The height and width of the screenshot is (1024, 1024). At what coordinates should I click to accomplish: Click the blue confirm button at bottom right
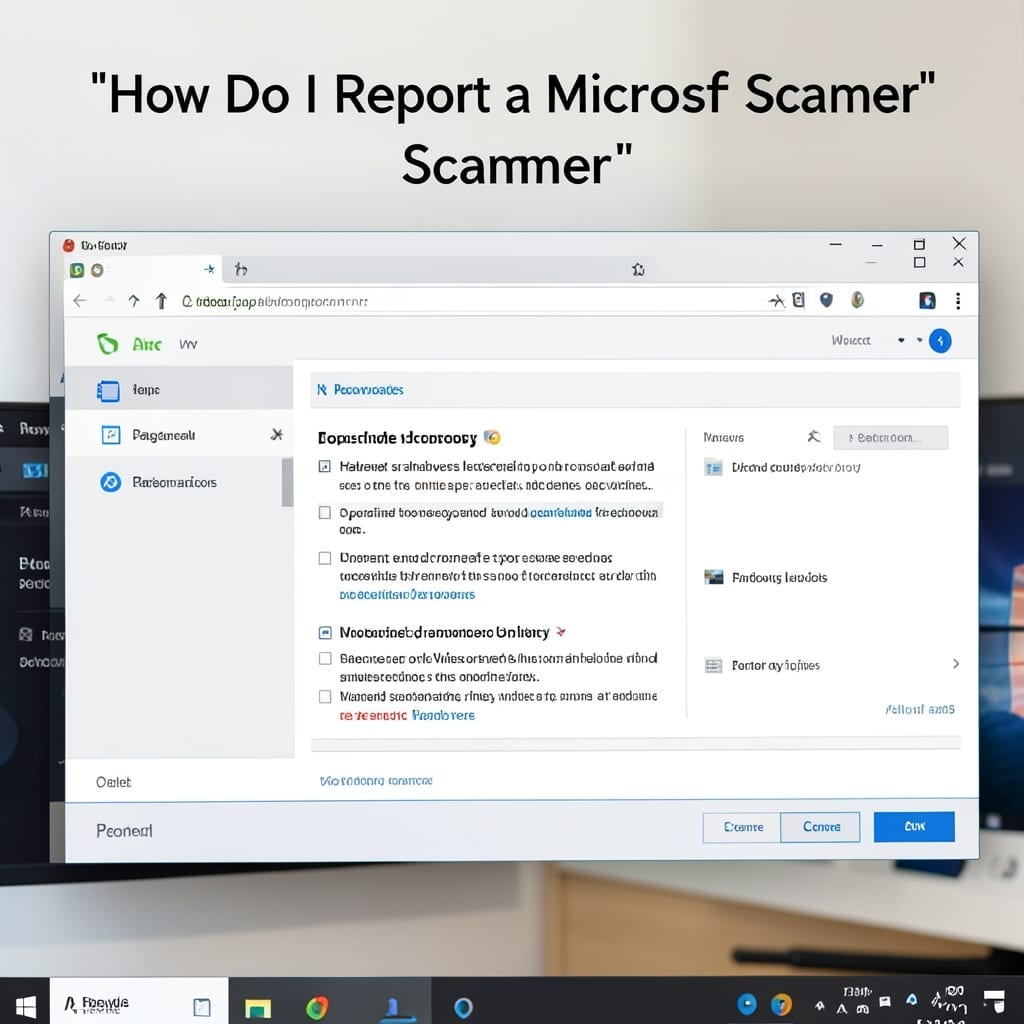click(914, 827)
